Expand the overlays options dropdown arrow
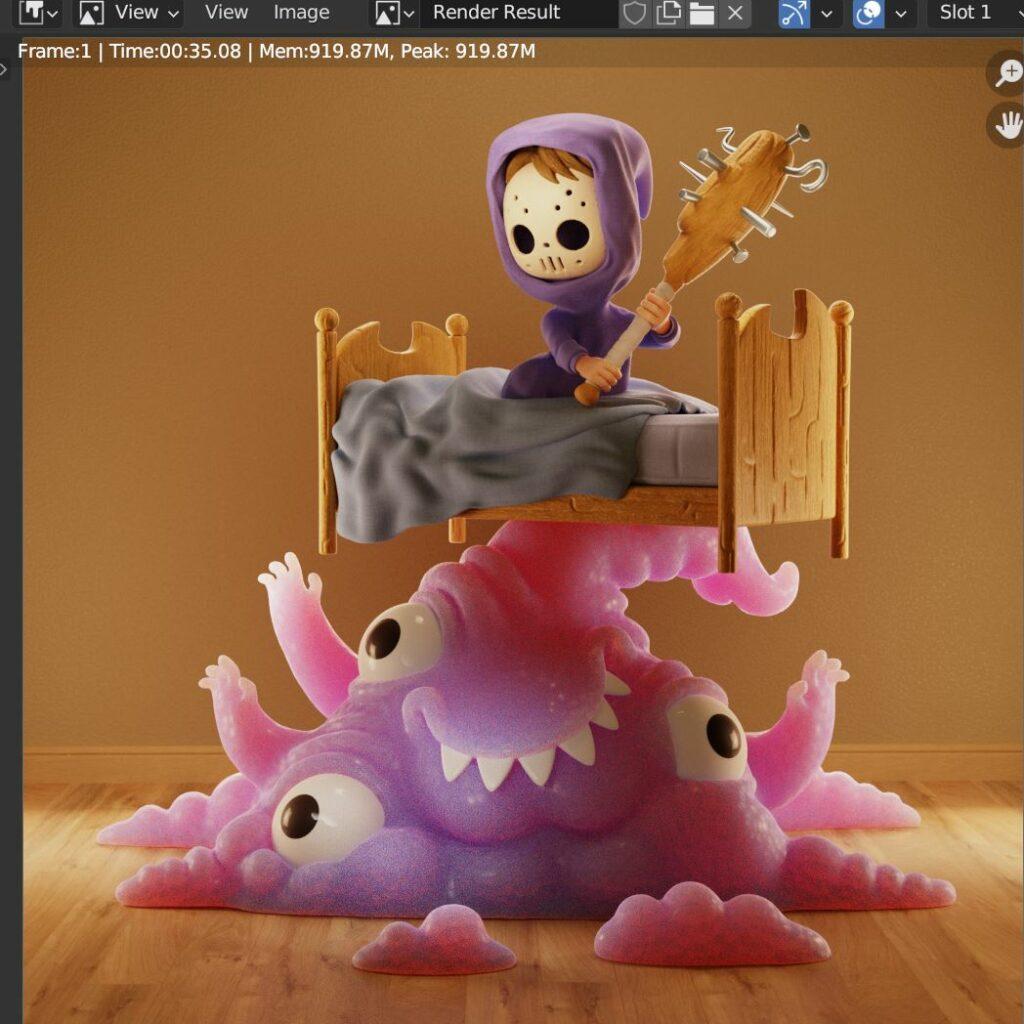This screenshot has width=1024, height=1024. tap(901, 12)
